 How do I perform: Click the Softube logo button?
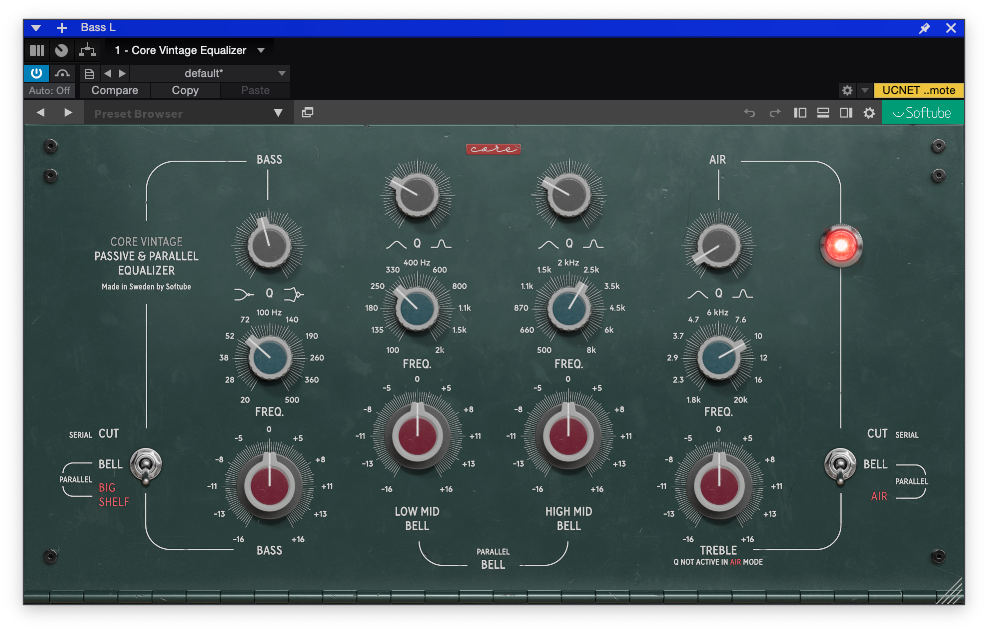pyautogui.click(x=922, y=113)
